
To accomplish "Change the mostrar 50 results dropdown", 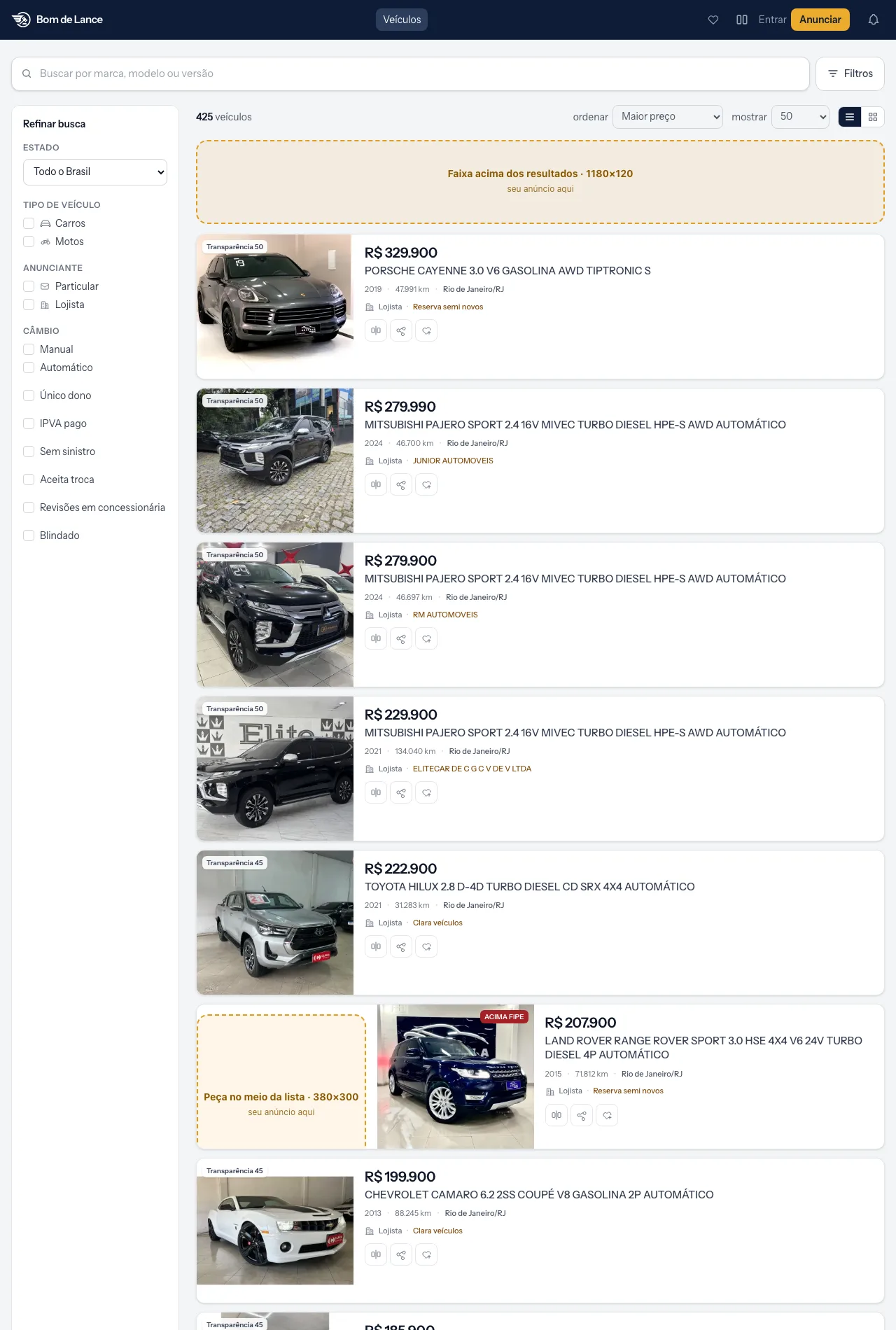I will [x=800, y=117].
